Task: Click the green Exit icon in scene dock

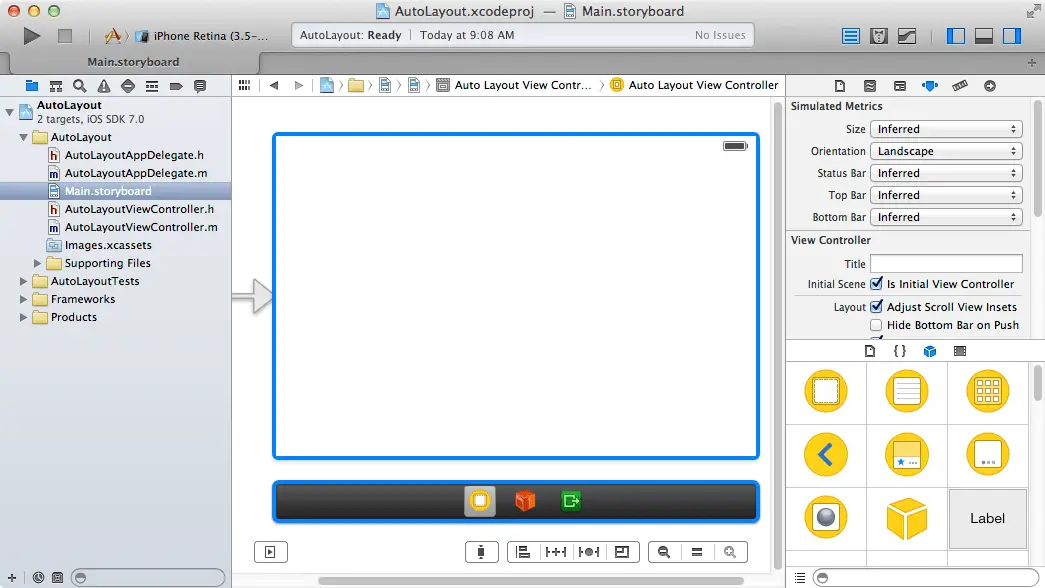Action: coord(571,501)
